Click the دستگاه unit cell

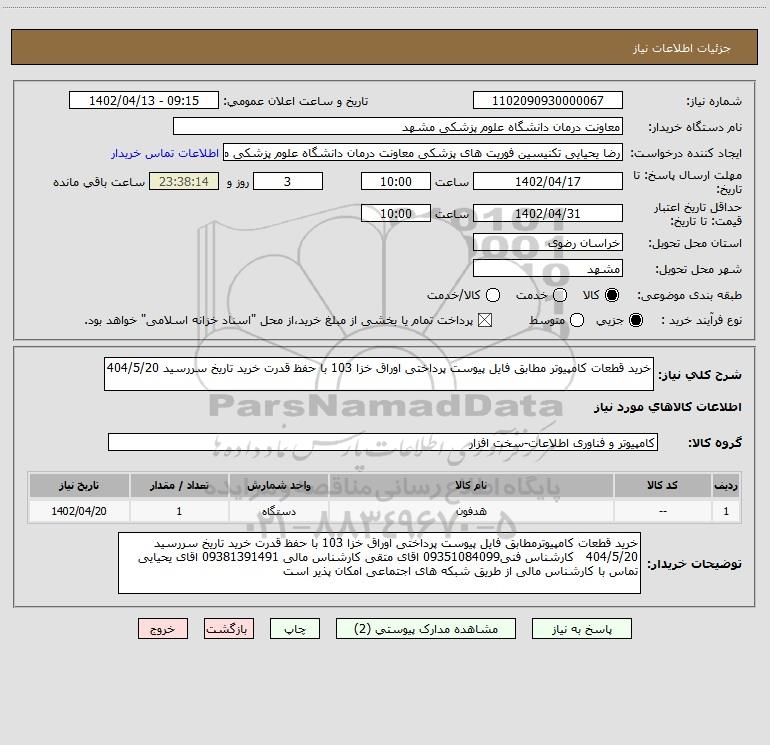278,511
